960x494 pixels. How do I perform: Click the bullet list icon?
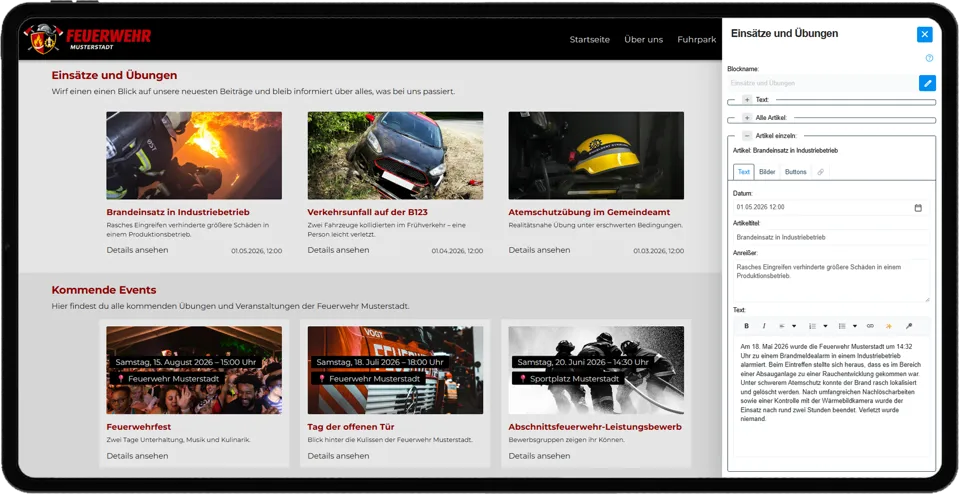pos(842,326)
